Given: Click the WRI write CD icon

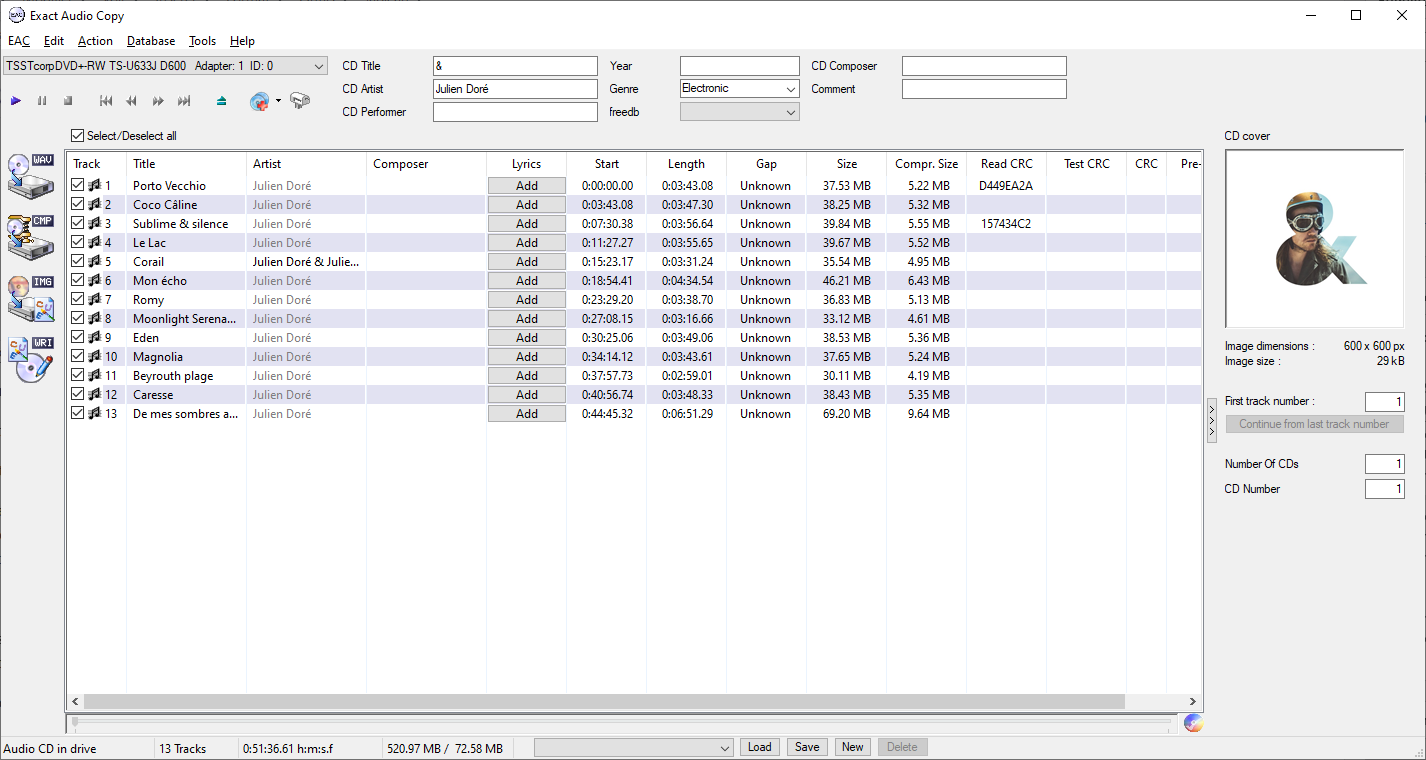Looking at the screenshot, I should click(31, 359).
